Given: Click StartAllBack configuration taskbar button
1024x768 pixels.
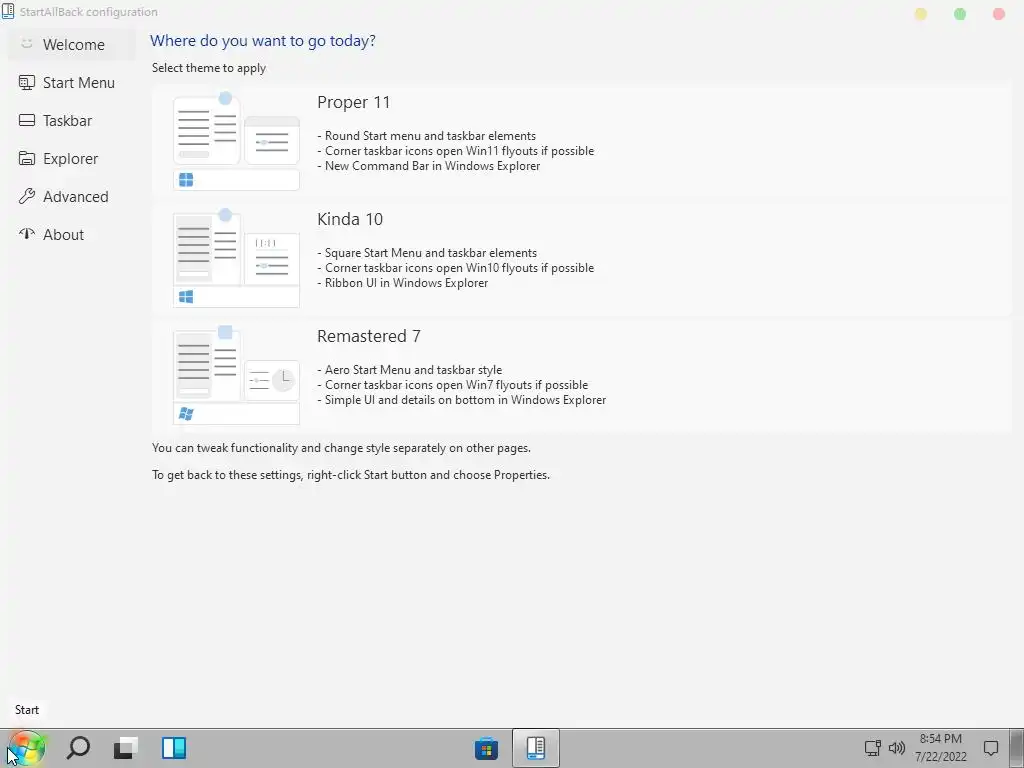Looking at the screenshot, I should point(536,748).
